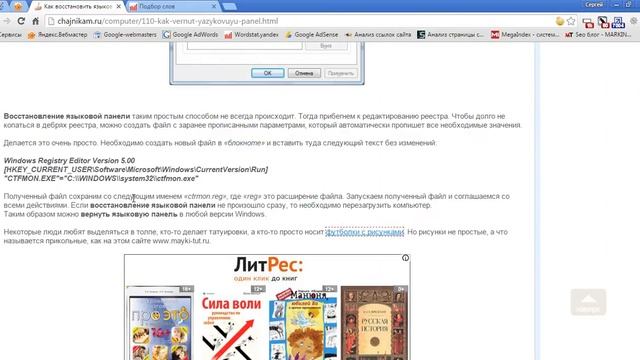Click bold text 'Восстановление языковой панели' heading paragraph
This screenshot has width=640, height=360.
pyautogui.click(x=67, y=116)
